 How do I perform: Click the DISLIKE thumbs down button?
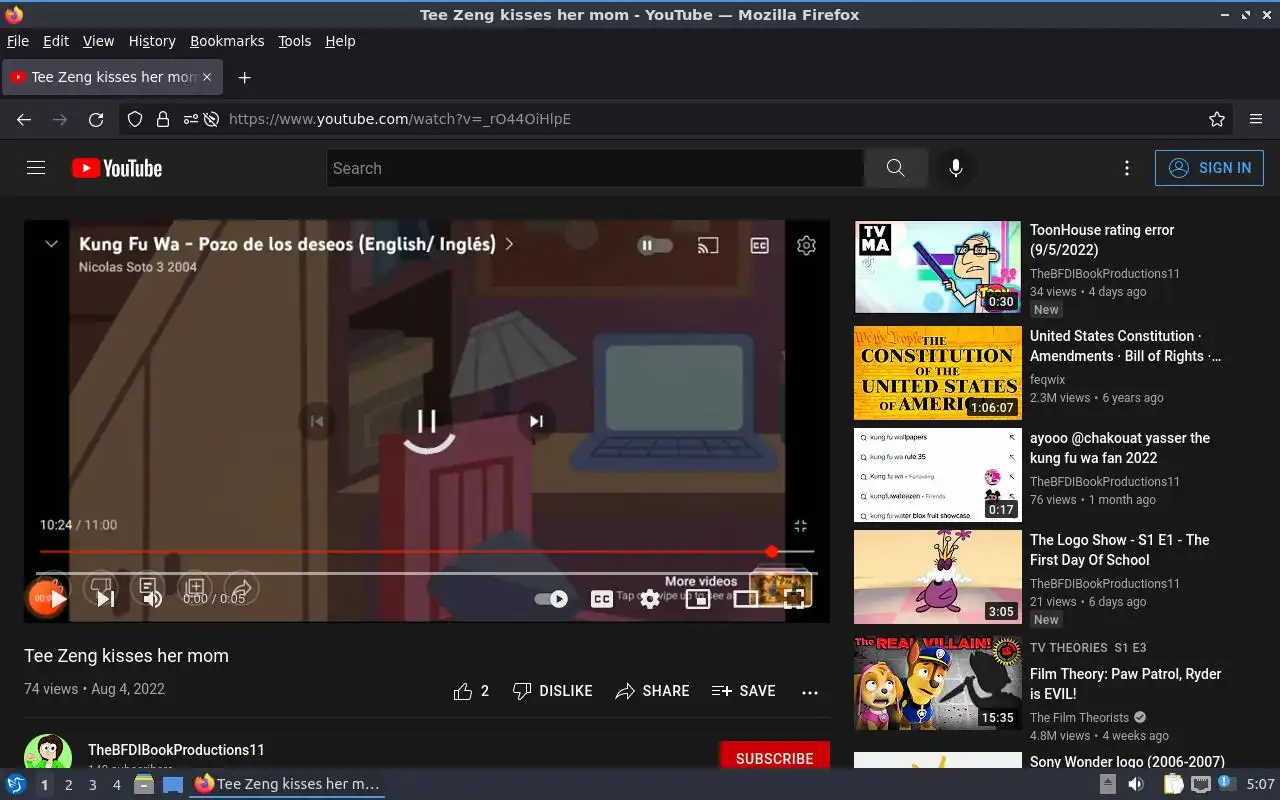552,691
